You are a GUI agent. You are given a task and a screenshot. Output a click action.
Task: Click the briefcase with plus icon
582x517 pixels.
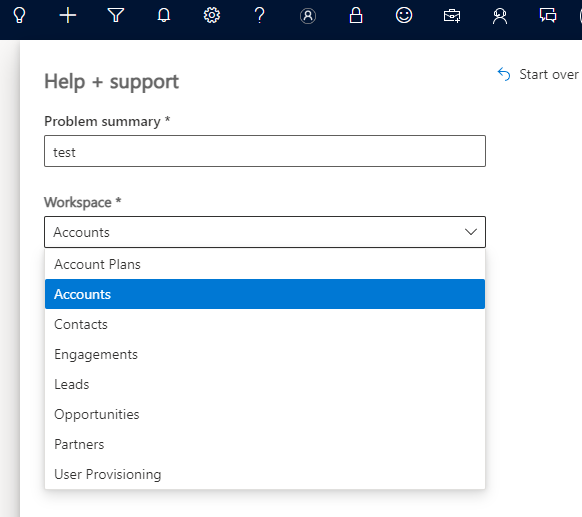coord(452,16)
